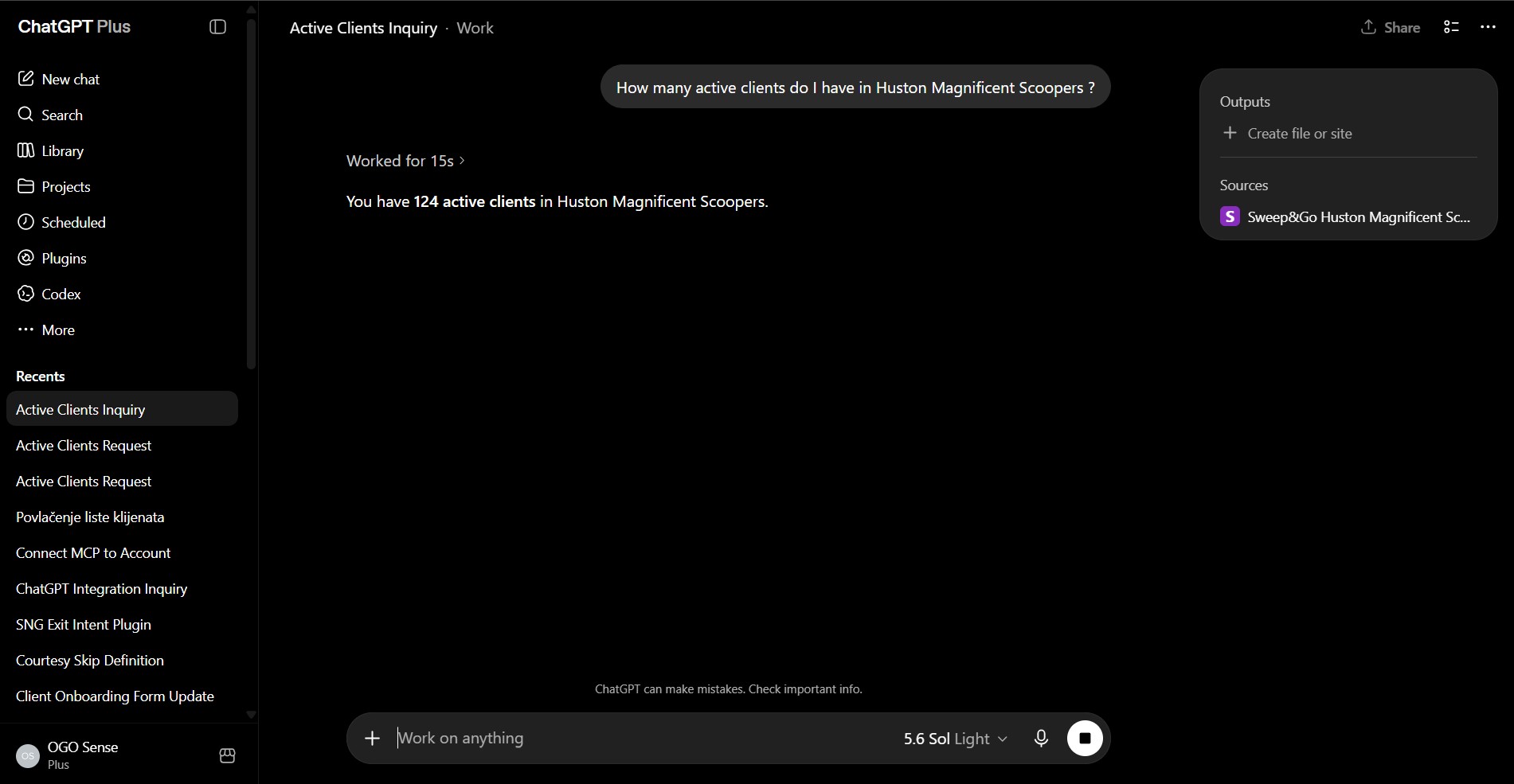Expand the 5.6 Sol Light model dropdown
This screenshot has width=1514, height=784.
tap(955, 739)
